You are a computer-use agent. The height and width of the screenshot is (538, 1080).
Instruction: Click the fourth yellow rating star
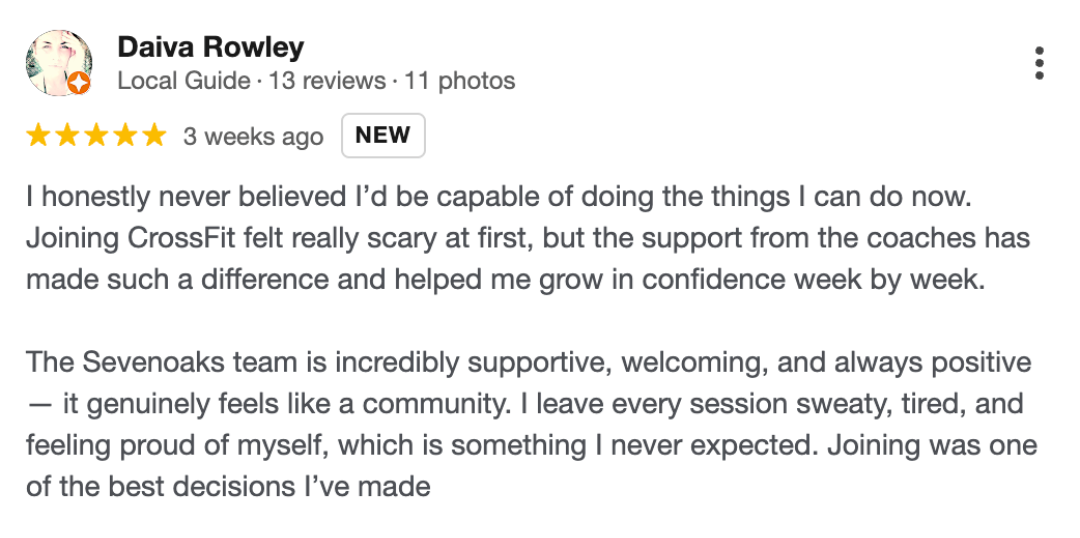pyautogui.click(x=125, y=136)
